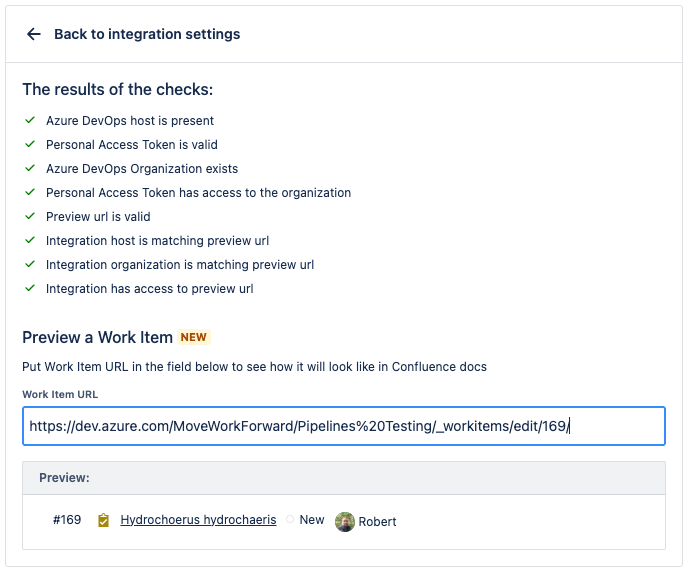Viewport: 689px width, 572px height.
Task: Click checkmark beside Integration organization is matching preview url
Action: (x=30, y=265)
